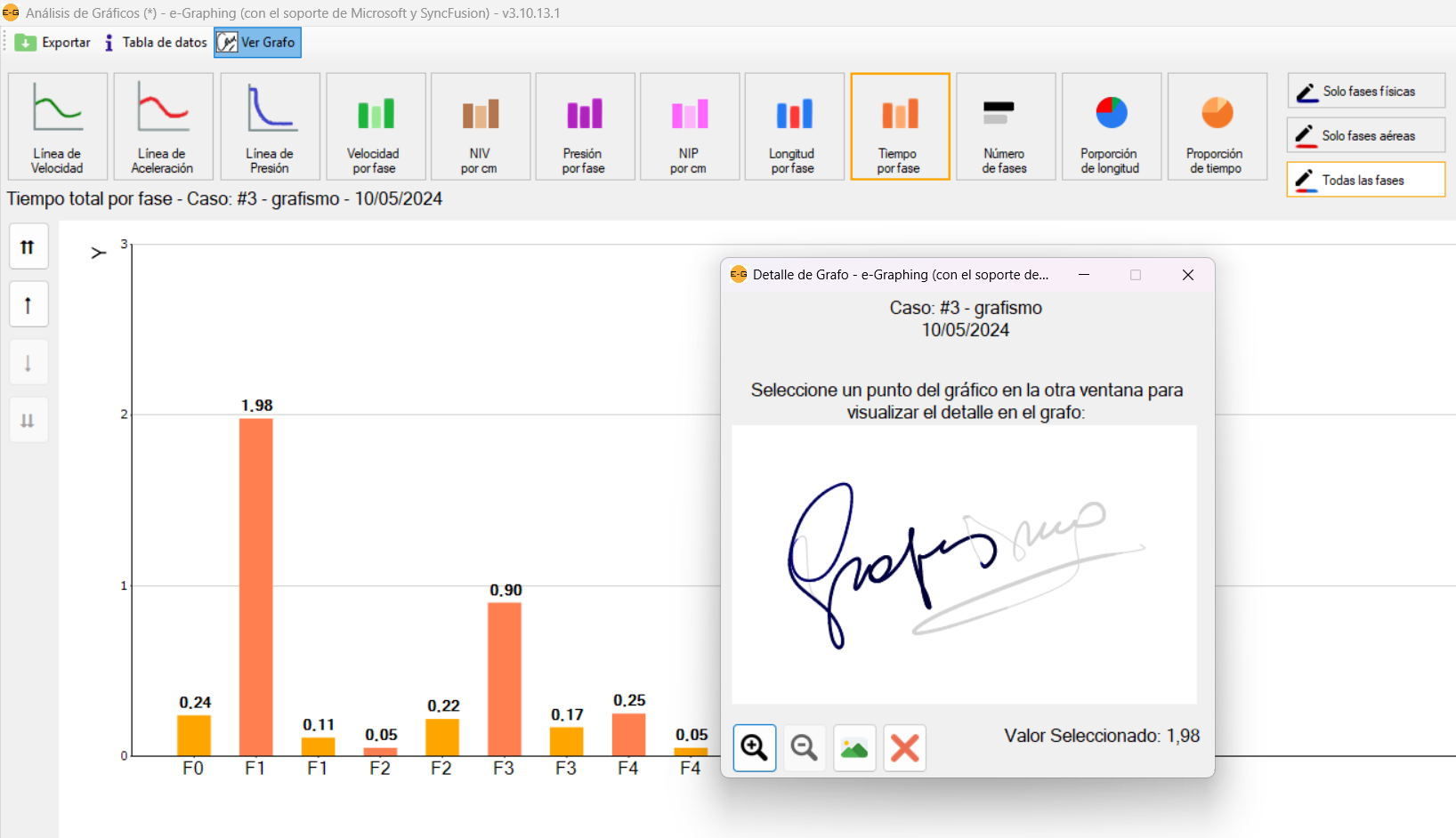Toggle Solo fases aéreas filter

coord(1365,135)
